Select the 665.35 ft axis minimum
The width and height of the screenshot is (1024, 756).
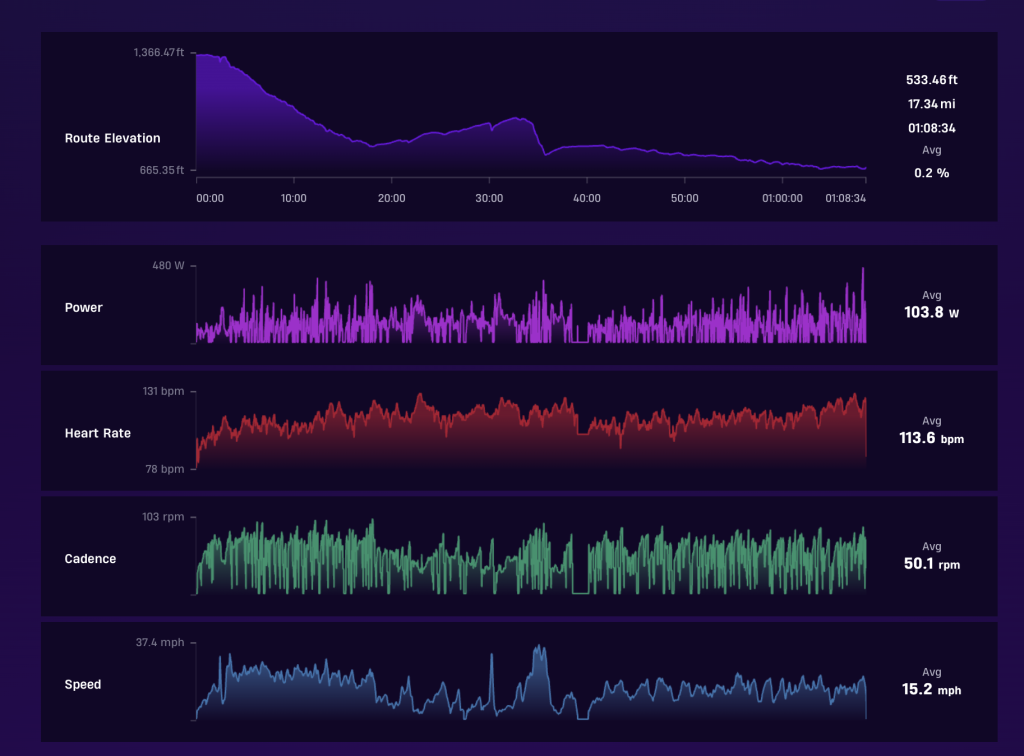(162, 170)
